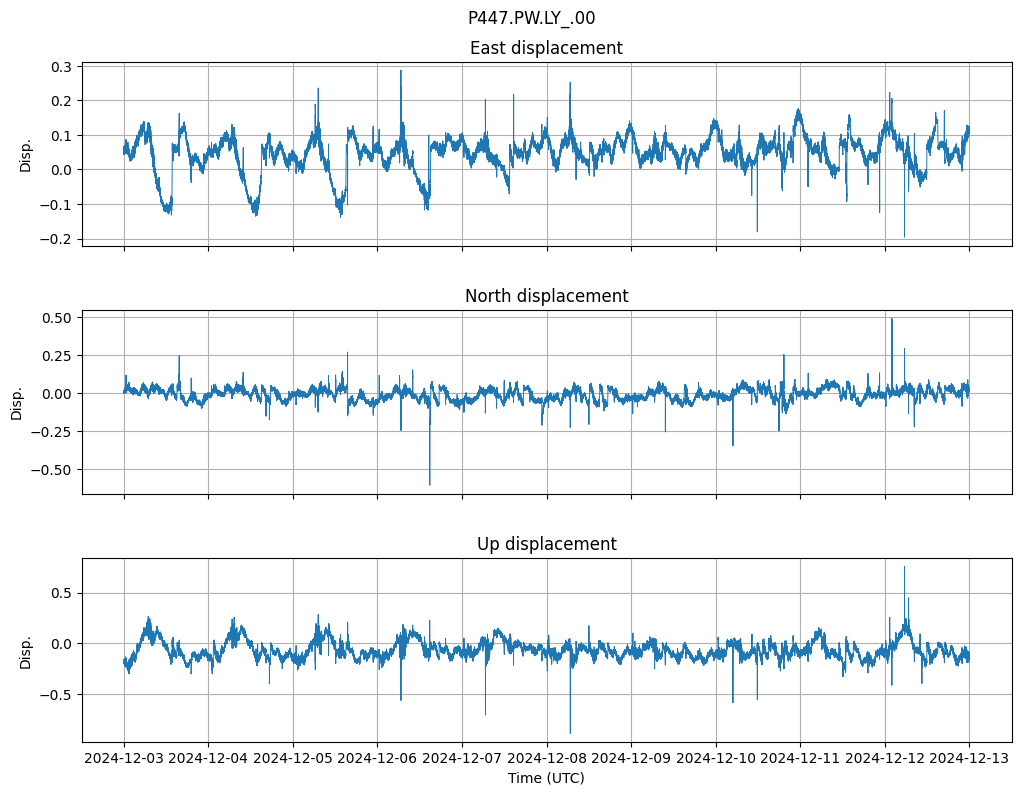The height and width of the screenshot is (795, 1021).
Task: Select the 0.50 tick on the North y-axis
Action: point(56,318)
